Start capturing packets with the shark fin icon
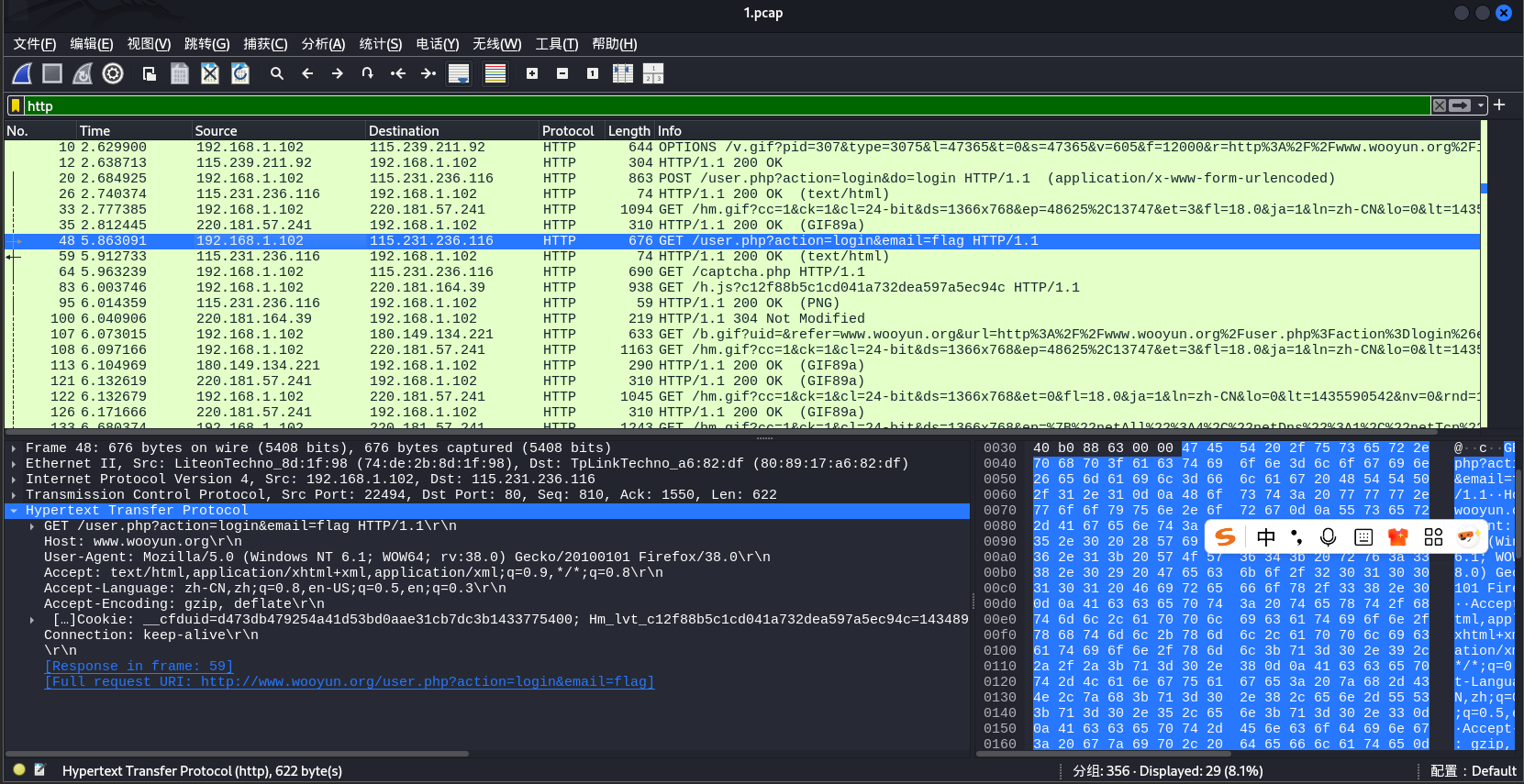The height and width of the screenshot is (784, 1524). (22, 73)
